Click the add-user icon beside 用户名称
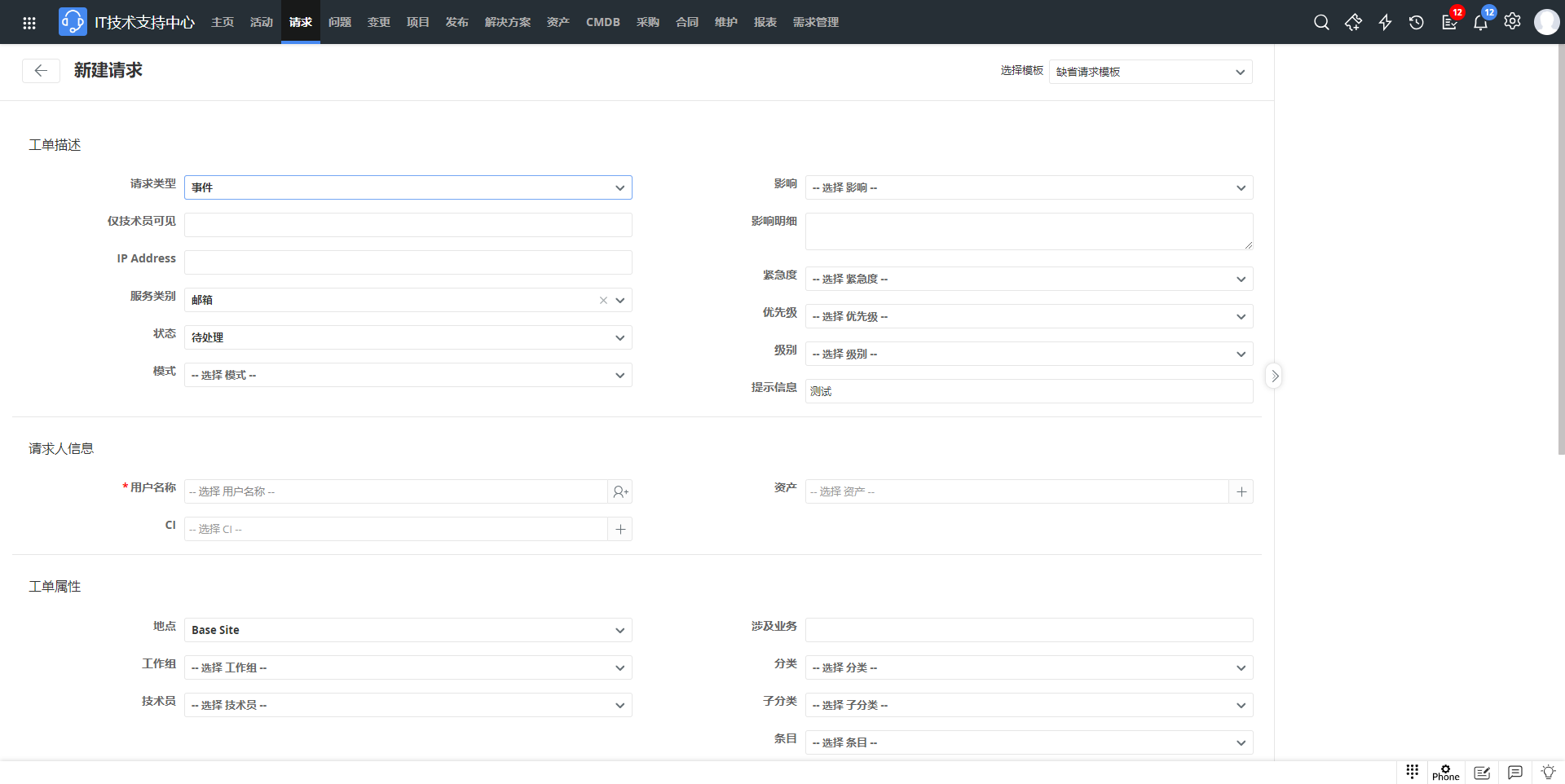This screenshot has width=1565, height=784. click(x=620, y=491)
